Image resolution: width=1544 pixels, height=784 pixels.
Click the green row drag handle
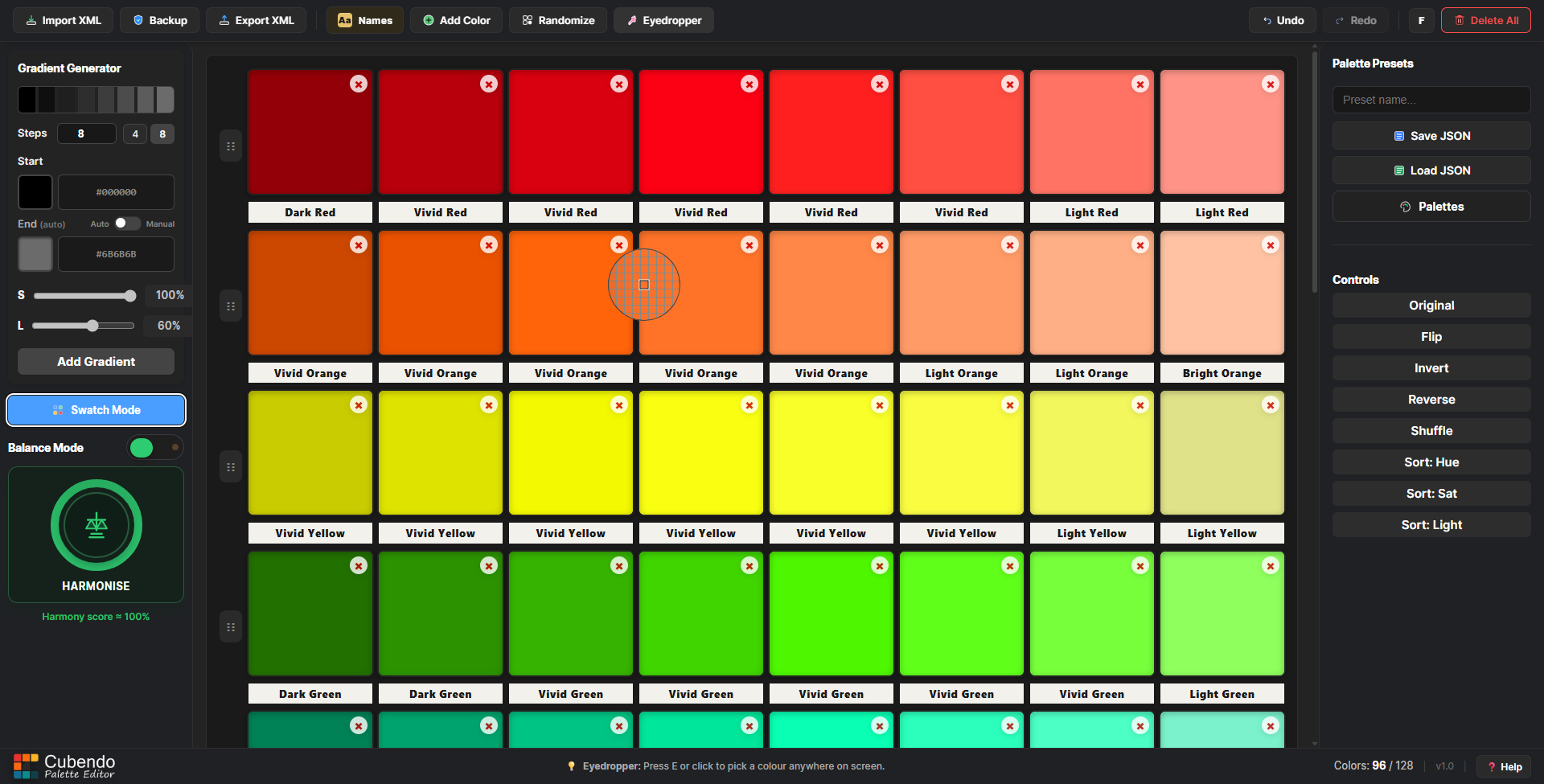[231, 627]
